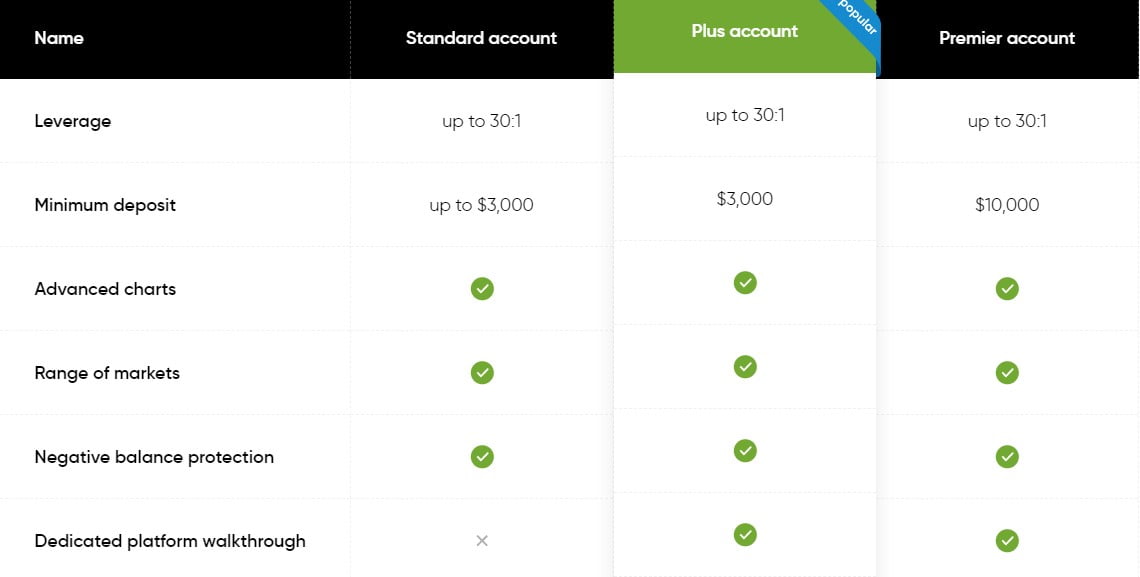Click Advanced charts checkmark under Plus account
1140x577 pixels.
point(744,283)
